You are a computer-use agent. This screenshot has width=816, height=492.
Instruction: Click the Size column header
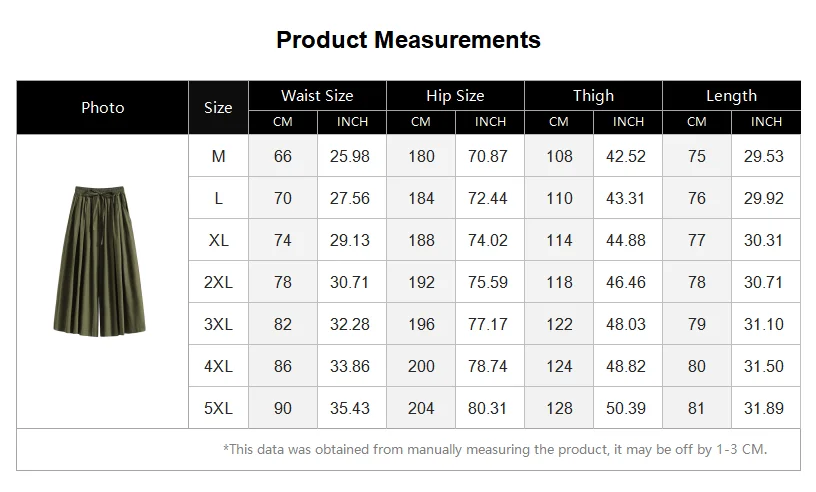click(x=218, y=108)
